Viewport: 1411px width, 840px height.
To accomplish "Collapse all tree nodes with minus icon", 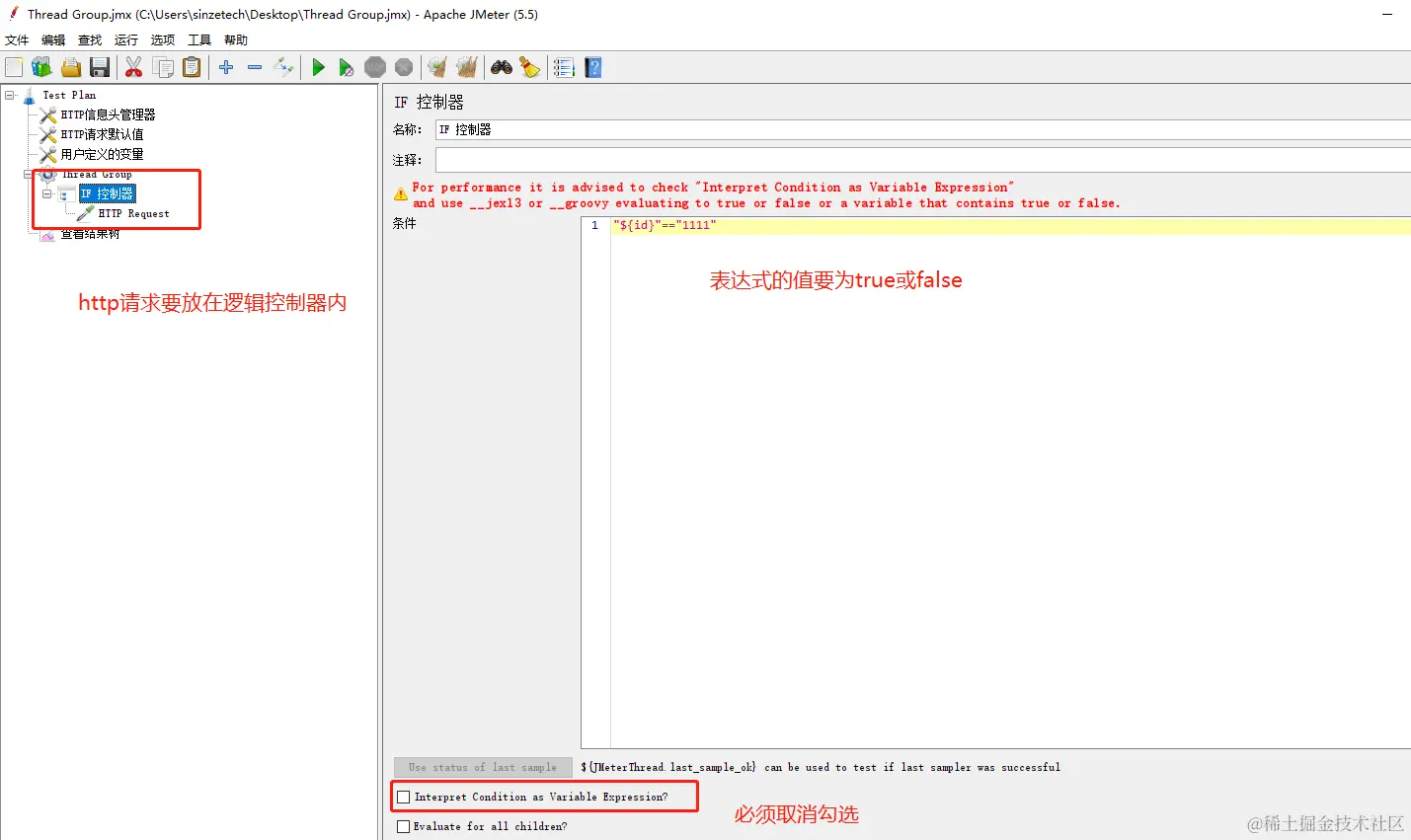I will pos(255,67).
